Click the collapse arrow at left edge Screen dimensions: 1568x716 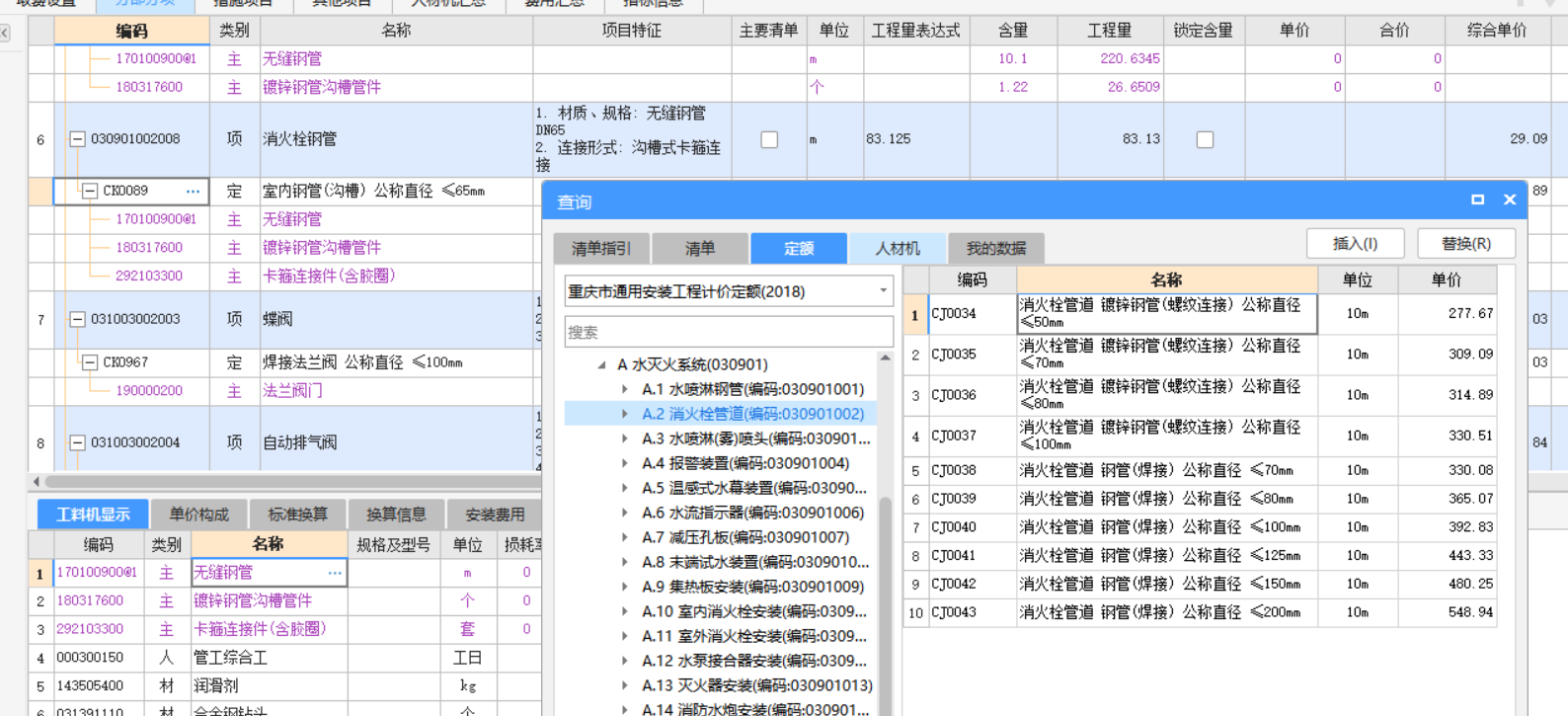pos(5,34)
